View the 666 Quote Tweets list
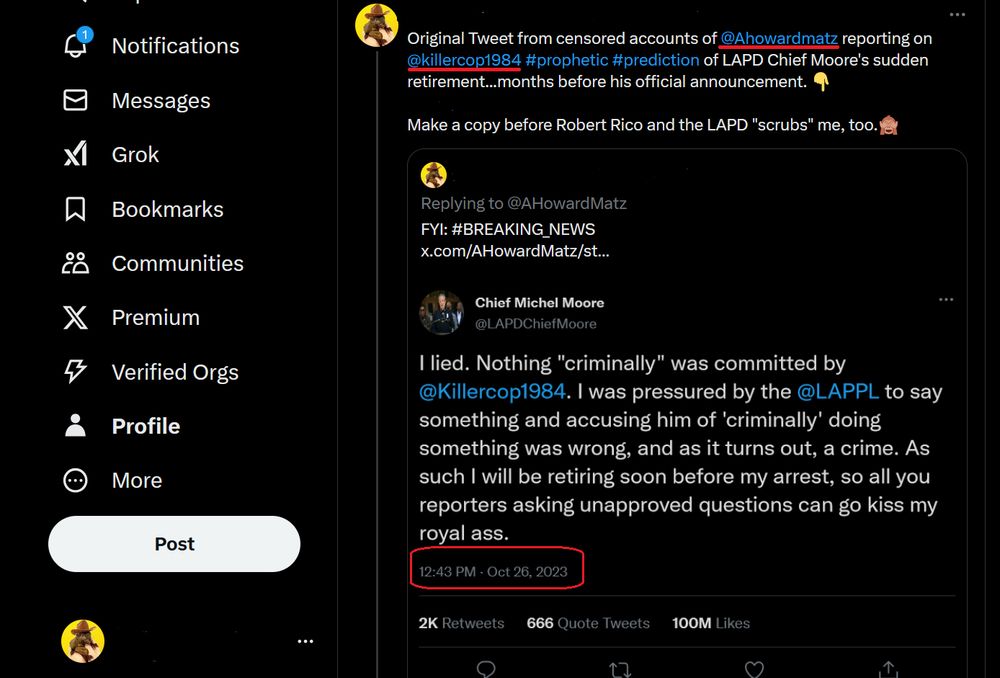 (x=588, y=623)
